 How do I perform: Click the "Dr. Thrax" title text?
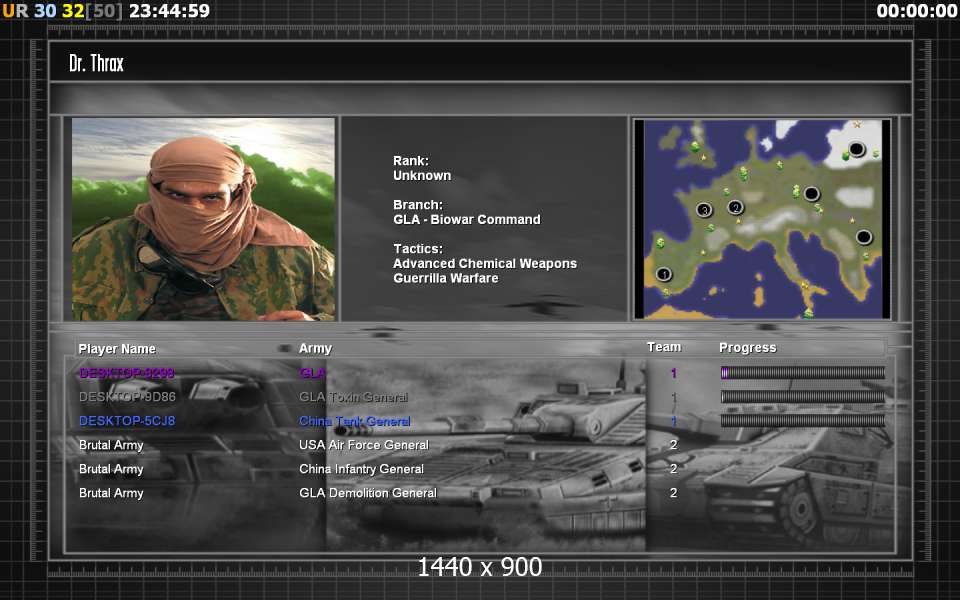[96, 63]
